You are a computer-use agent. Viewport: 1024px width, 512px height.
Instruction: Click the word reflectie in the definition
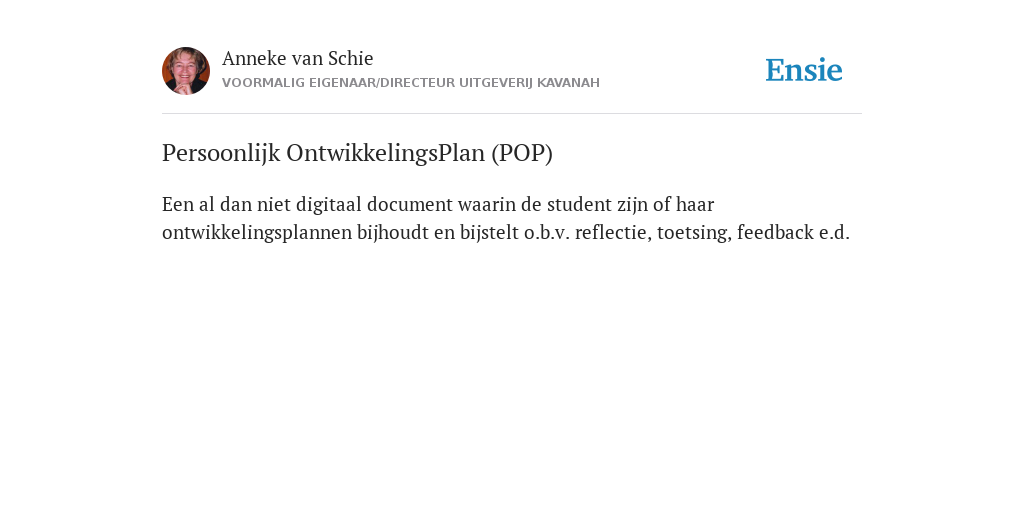[x=613, y=233]
